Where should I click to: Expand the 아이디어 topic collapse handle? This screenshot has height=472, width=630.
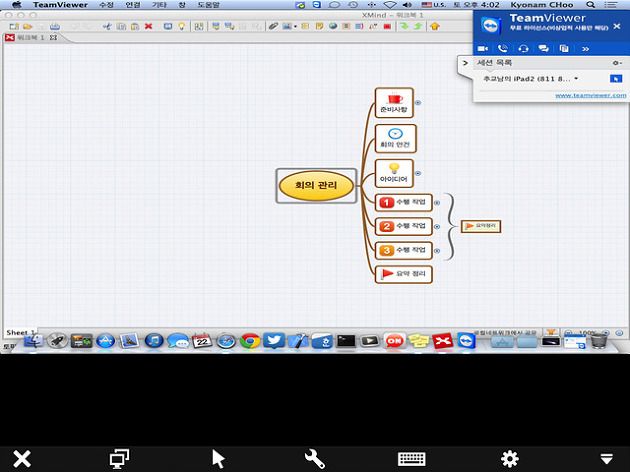418,174
